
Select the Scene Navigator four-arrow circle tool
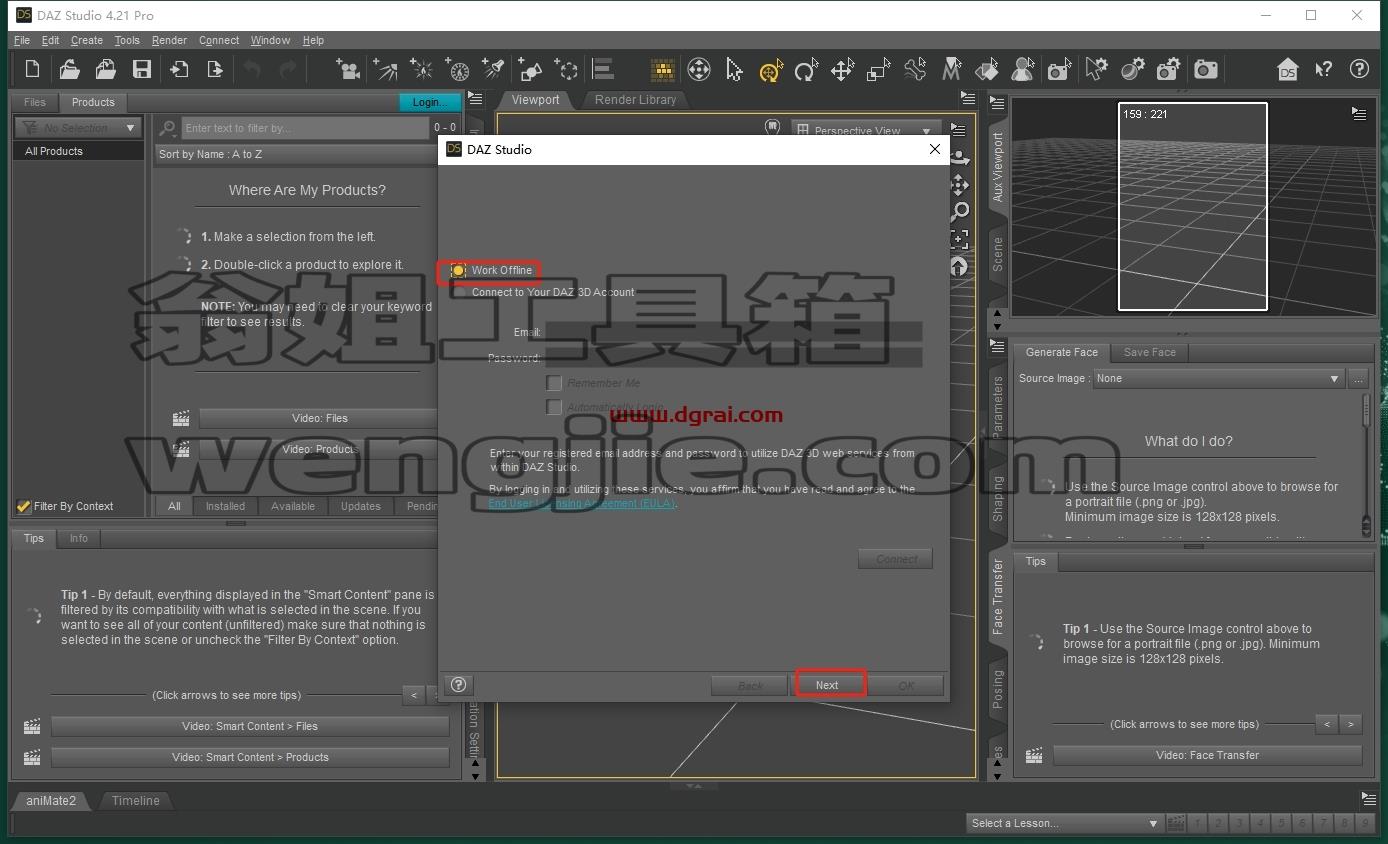tap(699, 69)
